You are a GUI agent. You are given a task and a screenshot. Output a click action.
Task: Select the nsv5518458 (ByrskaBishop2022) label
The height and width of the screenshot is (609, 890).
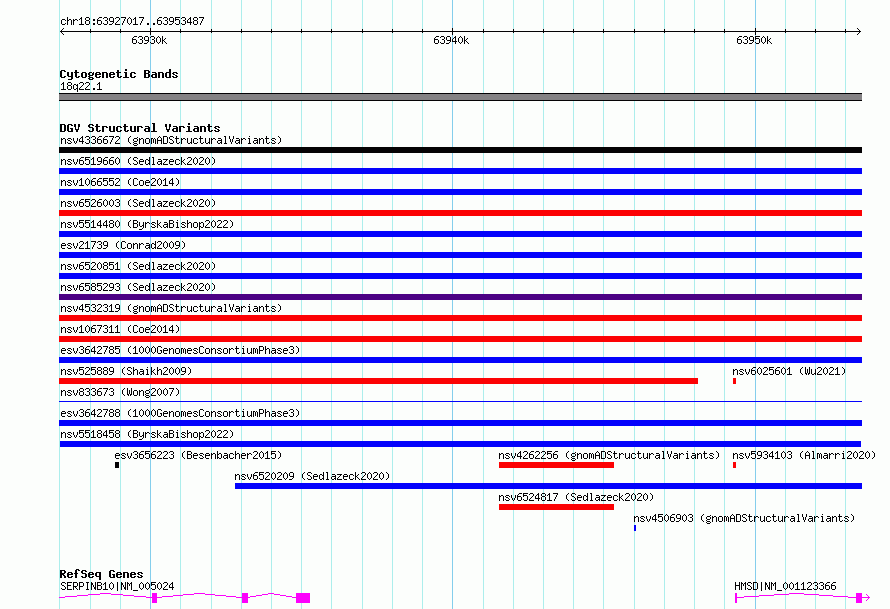(x=147, y=434)
